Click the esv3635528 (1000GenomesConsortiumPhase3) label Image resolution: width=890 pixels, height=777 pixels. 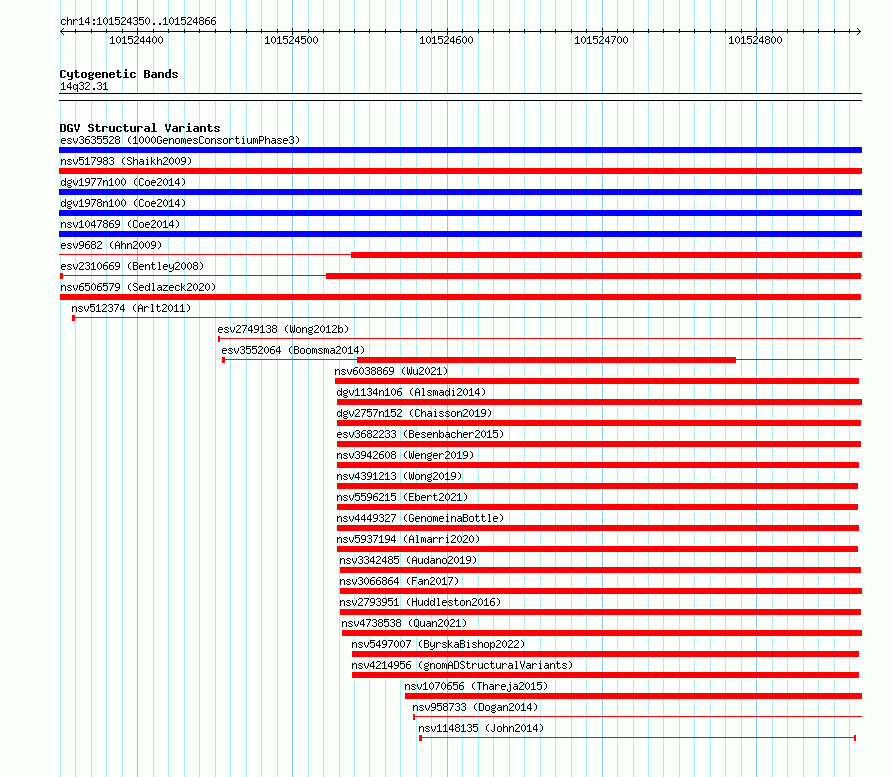pos(180,140)
